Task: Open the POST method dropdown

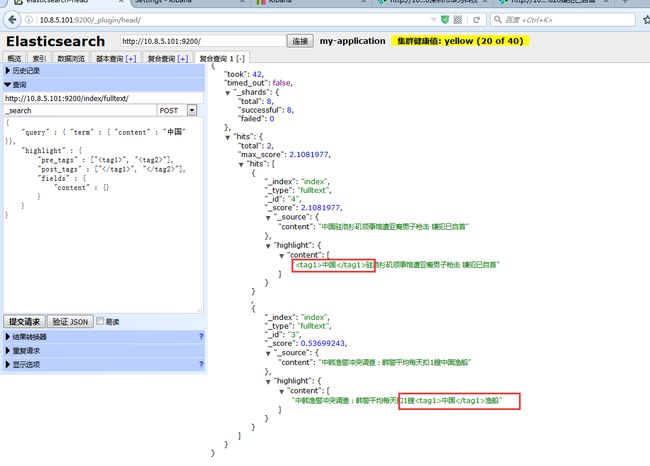Action: coord(177,111)
